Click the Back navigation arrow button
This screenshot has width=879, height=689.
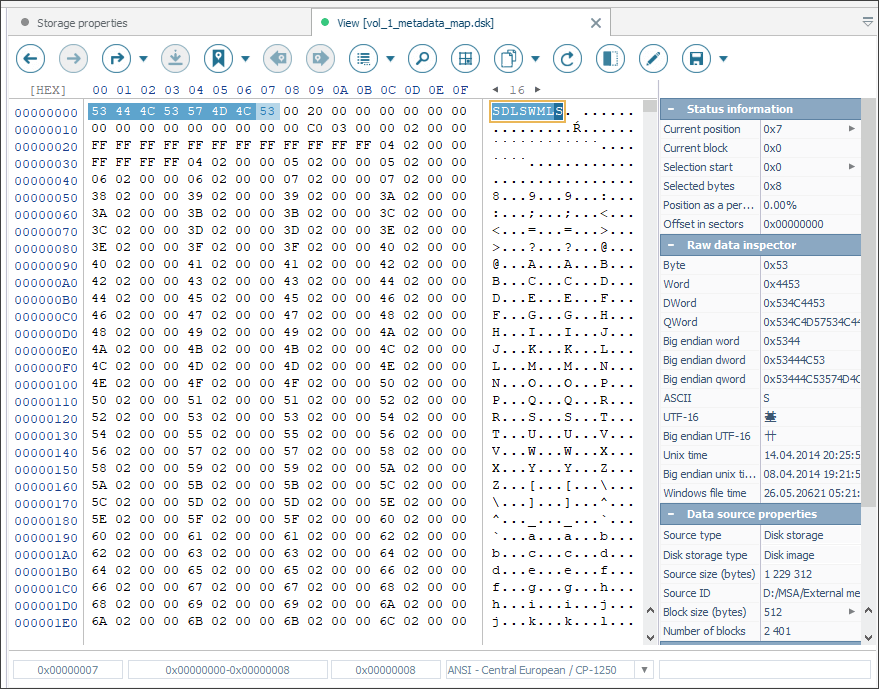pos(31,59)
